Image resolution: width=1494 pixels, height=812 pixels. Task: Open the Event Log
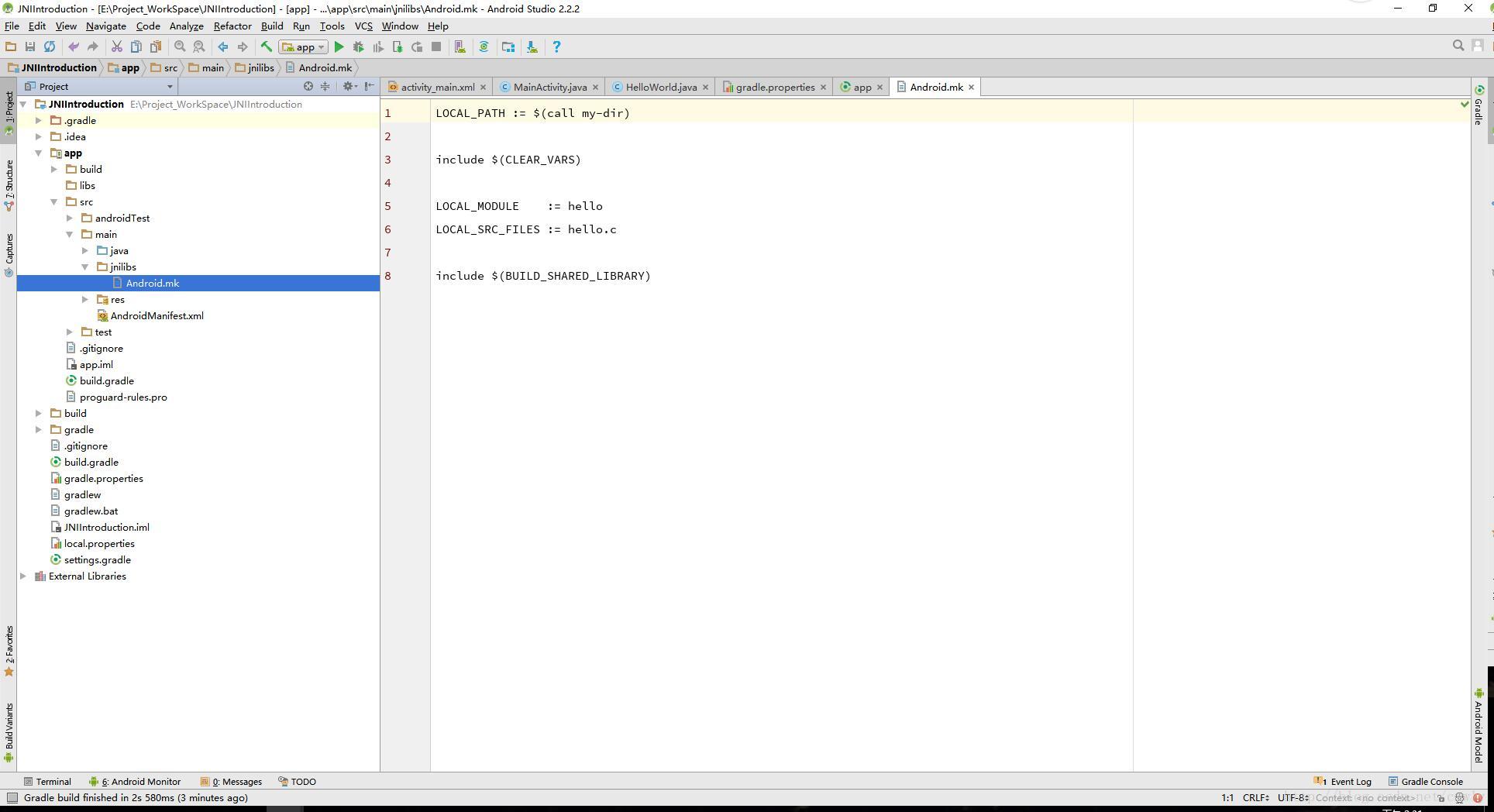pyautogui.click(x=1343, y=781)
